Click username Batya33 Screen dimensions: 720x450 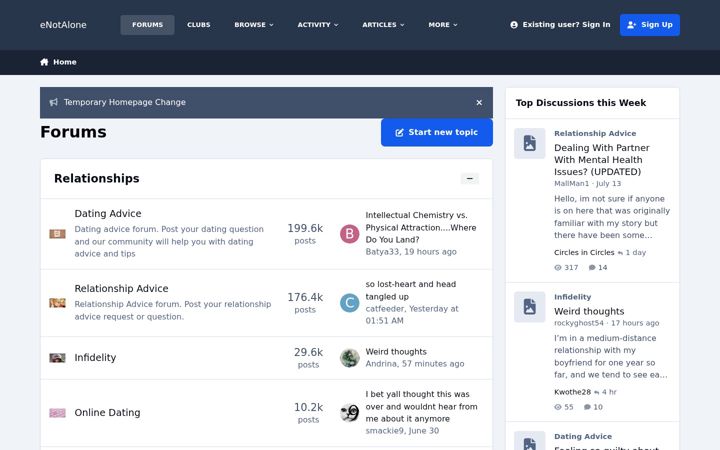pyautogui.click(x=382, y=252)
